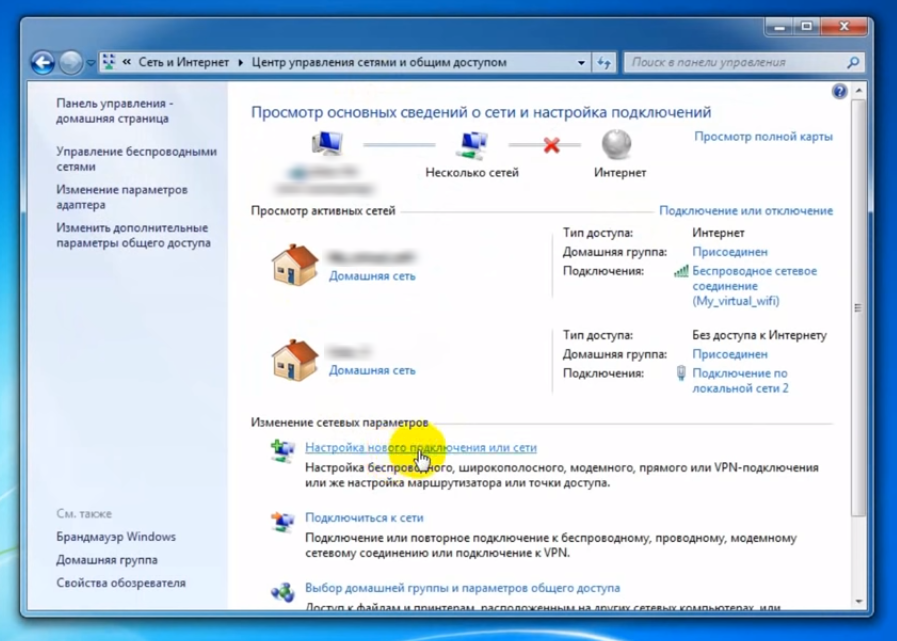Minimize the network center window
Image resolution: width=897 pixels, height=641 pixels.
(x=779, y=26)
